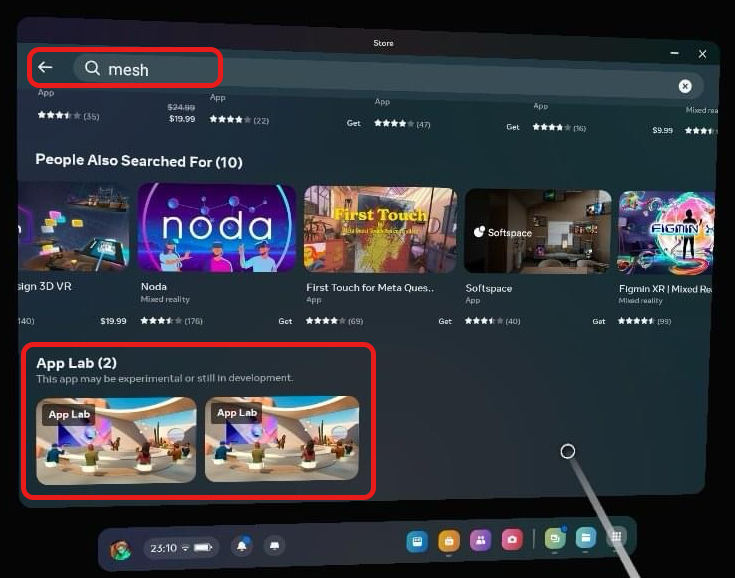Click the magnifying glass search icon
The width and height of the screenshot is (735, 578).
92,68
